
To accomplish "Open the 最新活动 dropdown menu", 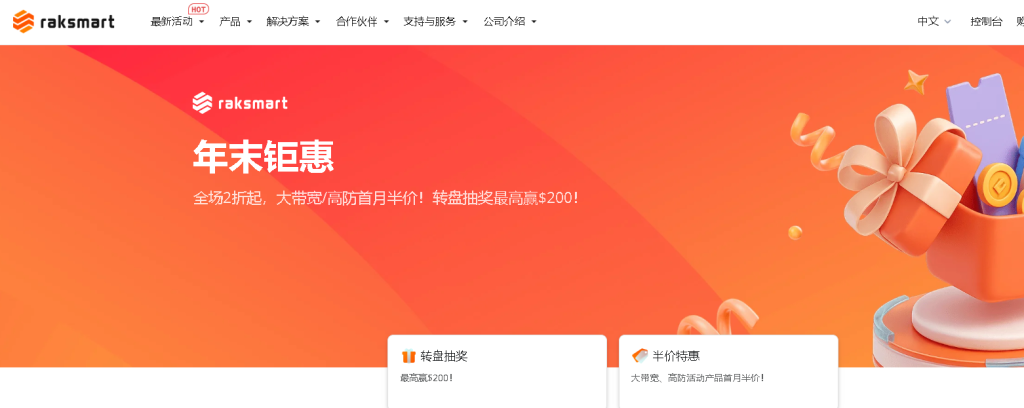I will (x=178, y=22).
